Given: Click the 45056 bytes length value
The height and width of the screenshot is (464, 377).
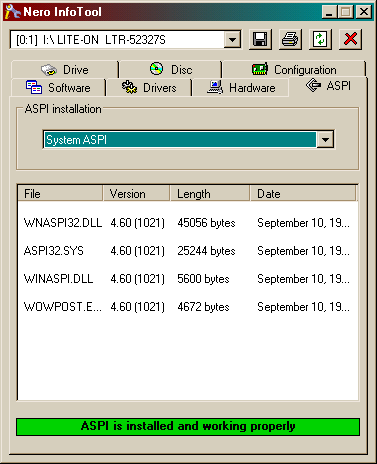Looking at the screenshot, I should 206,223.
